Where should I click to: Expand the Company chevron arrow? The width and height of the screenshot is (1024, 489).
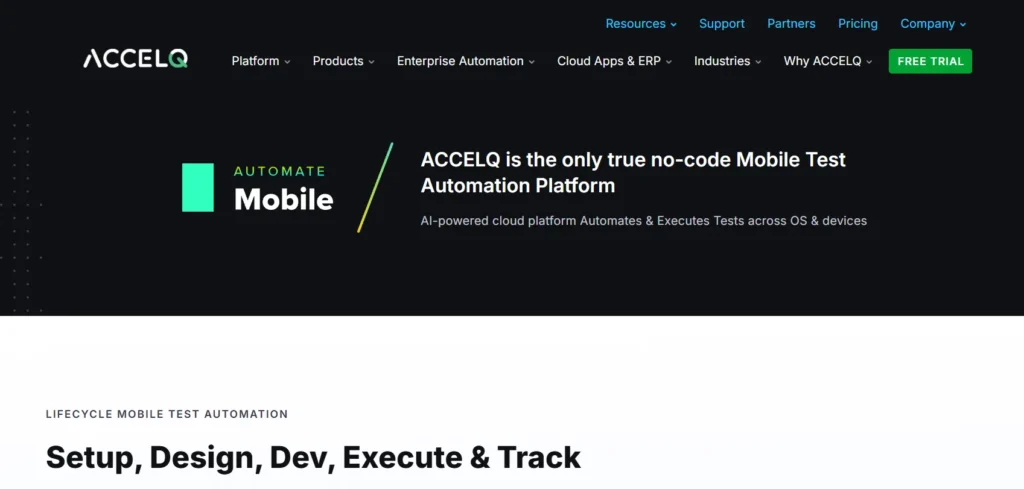click(963, 25)
